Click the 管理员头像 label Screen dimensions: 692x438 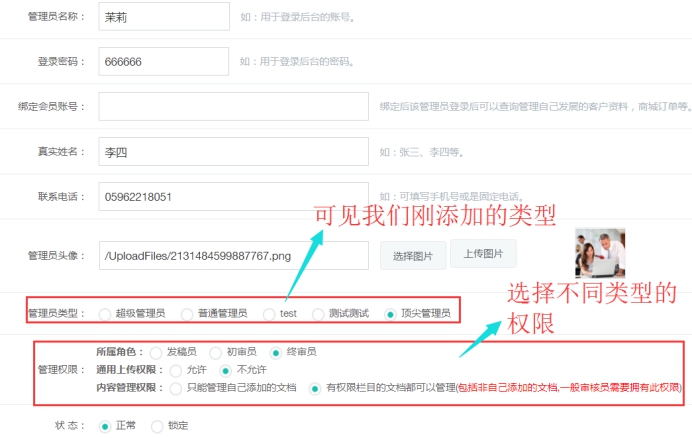tap(56, 255)
